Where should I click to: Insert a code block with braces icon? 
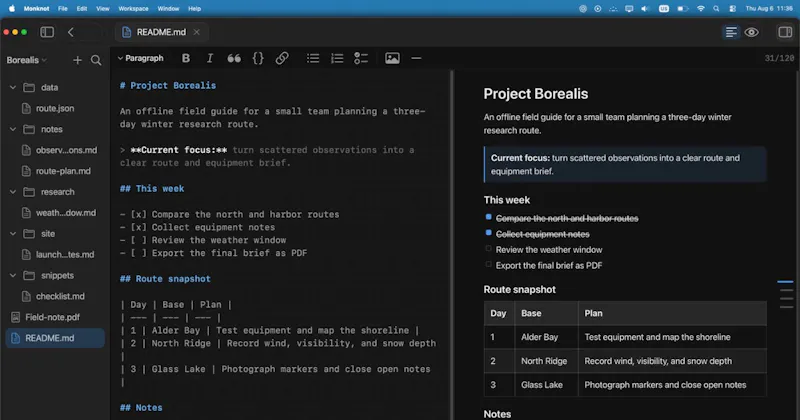tap(258, 58)
